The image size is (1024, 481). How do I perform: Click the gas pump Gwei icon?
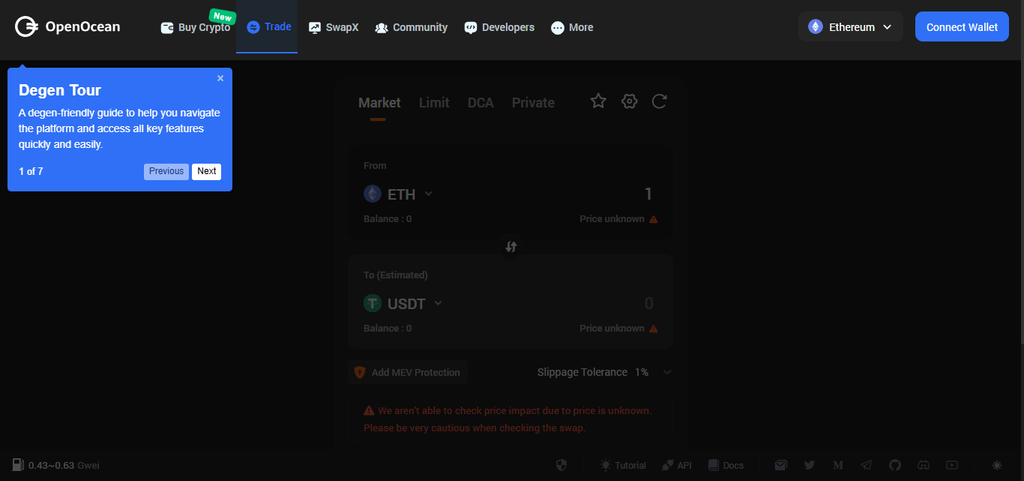pyautogui.click(x=18, y=465)
